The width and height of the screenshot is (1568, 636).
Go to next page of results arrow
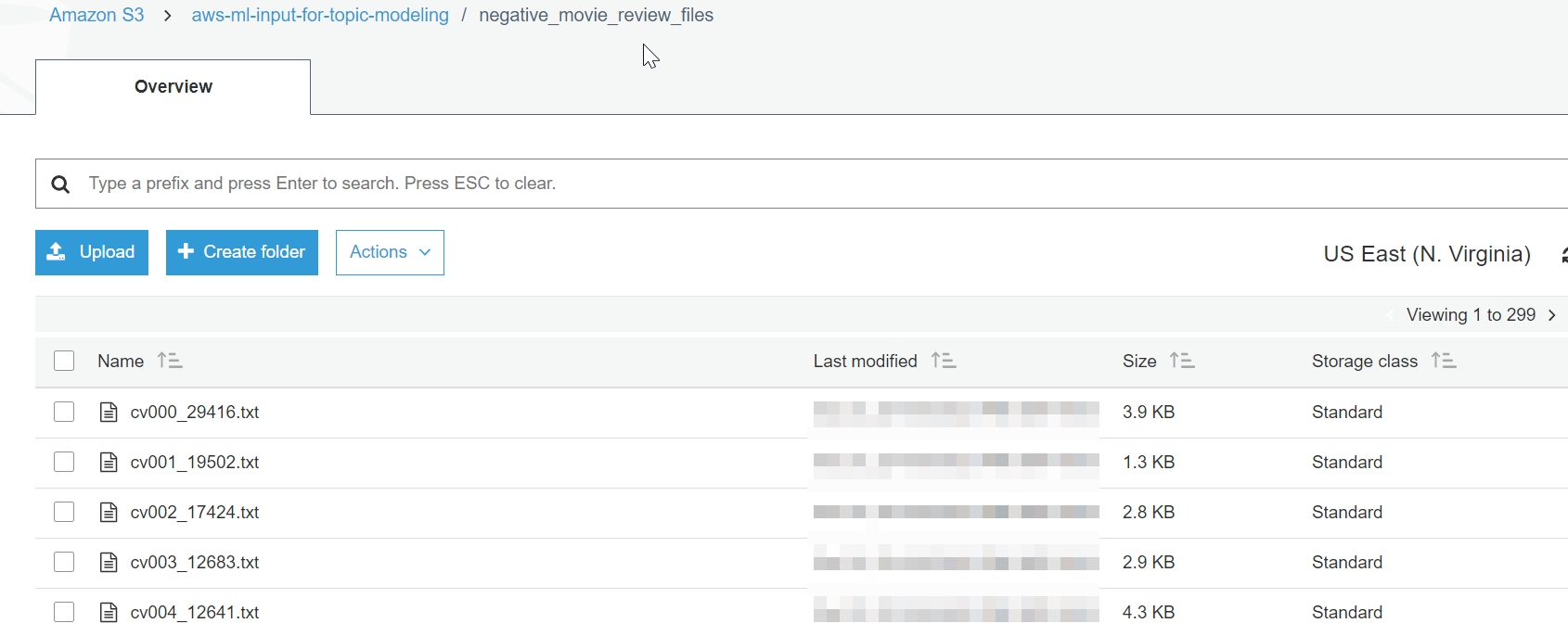pos(1552,315)
